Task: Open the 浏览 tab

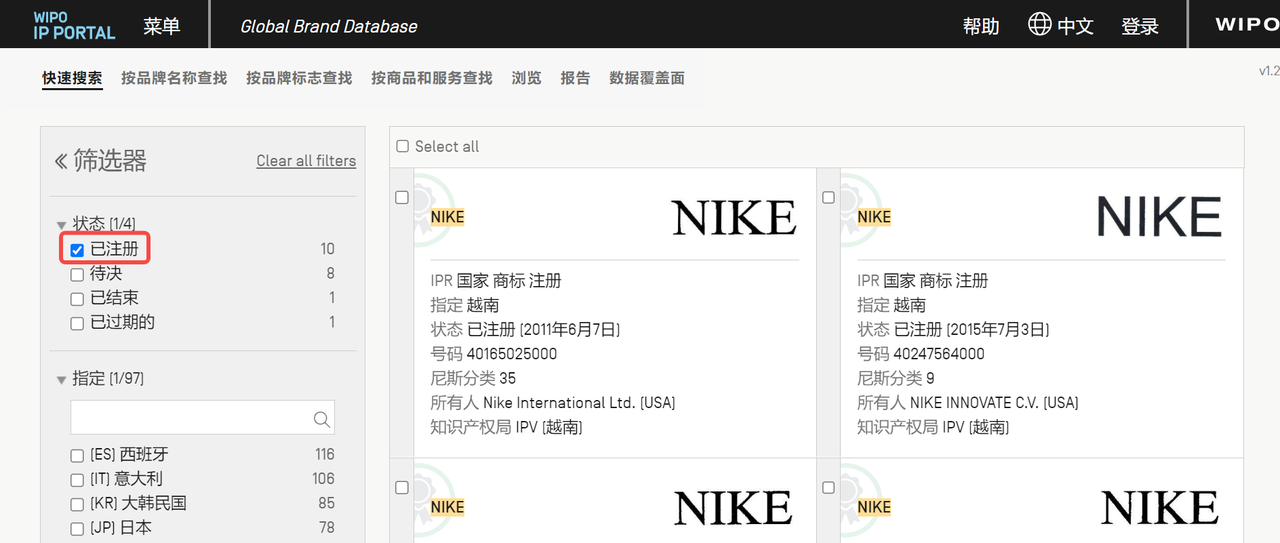Action: point(526,78)
